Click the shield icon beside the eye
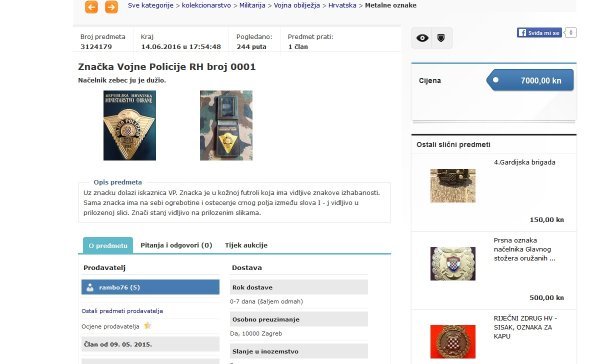The width and height of the screenshot is (600, 364). tap(441, 38)
